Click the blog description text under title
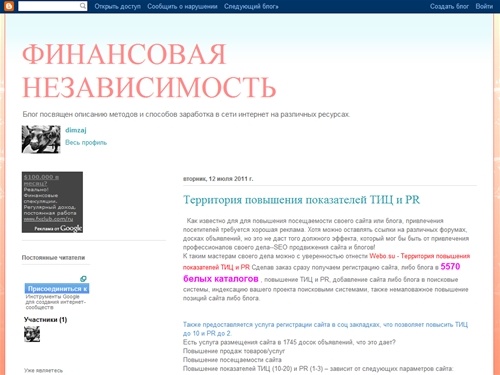500x375 pixels. [x=186, y=114]
